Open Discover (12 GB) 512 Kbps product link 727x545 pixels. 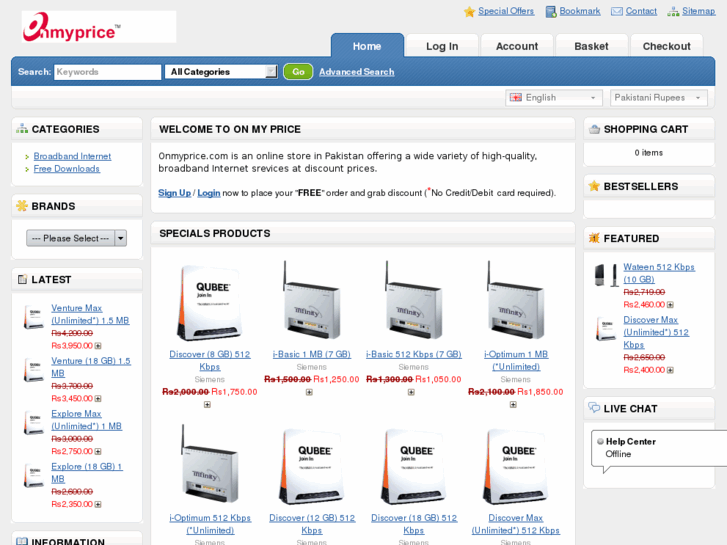click(312, 524)
